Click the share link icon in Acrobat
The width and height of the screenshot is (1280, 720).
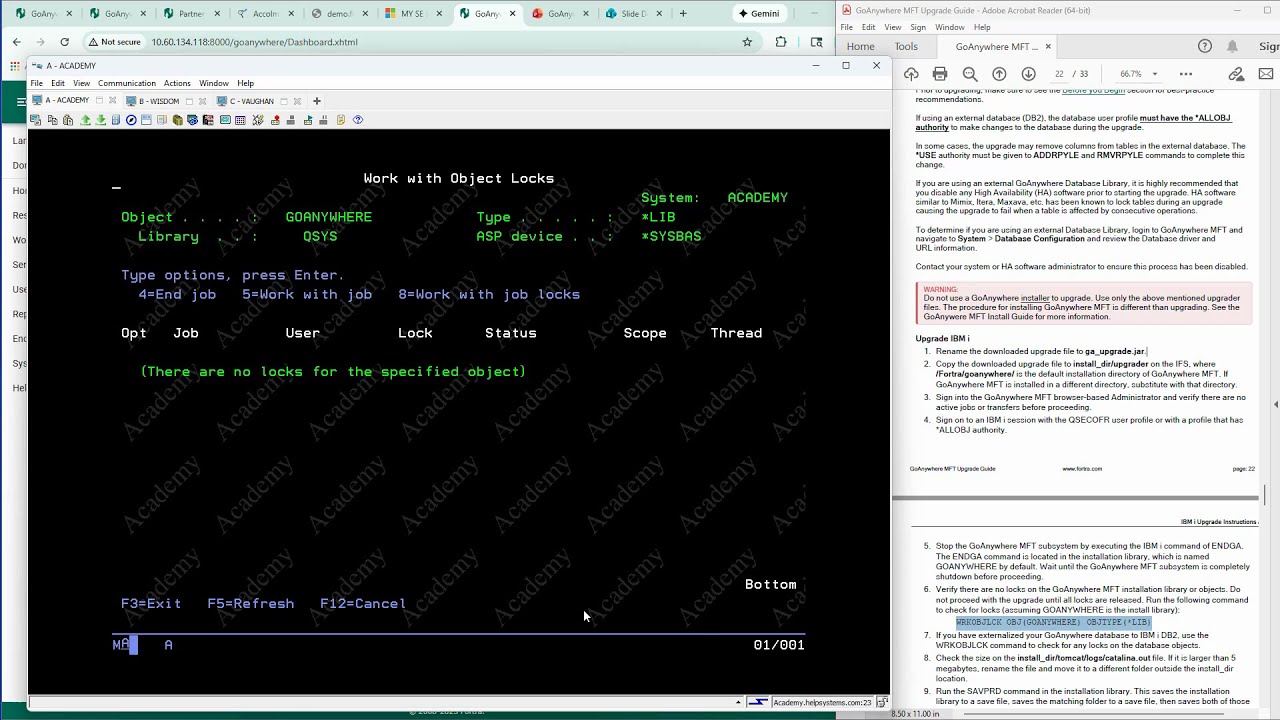click(x=1237, y=74)
